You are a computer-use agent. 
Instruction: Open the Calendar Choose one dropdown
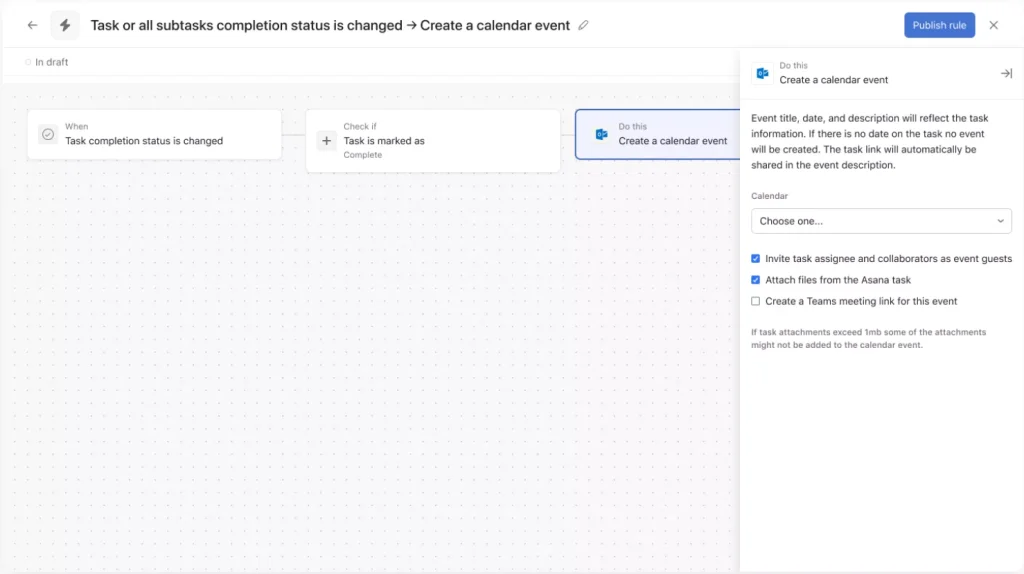[x=881, y=221]
